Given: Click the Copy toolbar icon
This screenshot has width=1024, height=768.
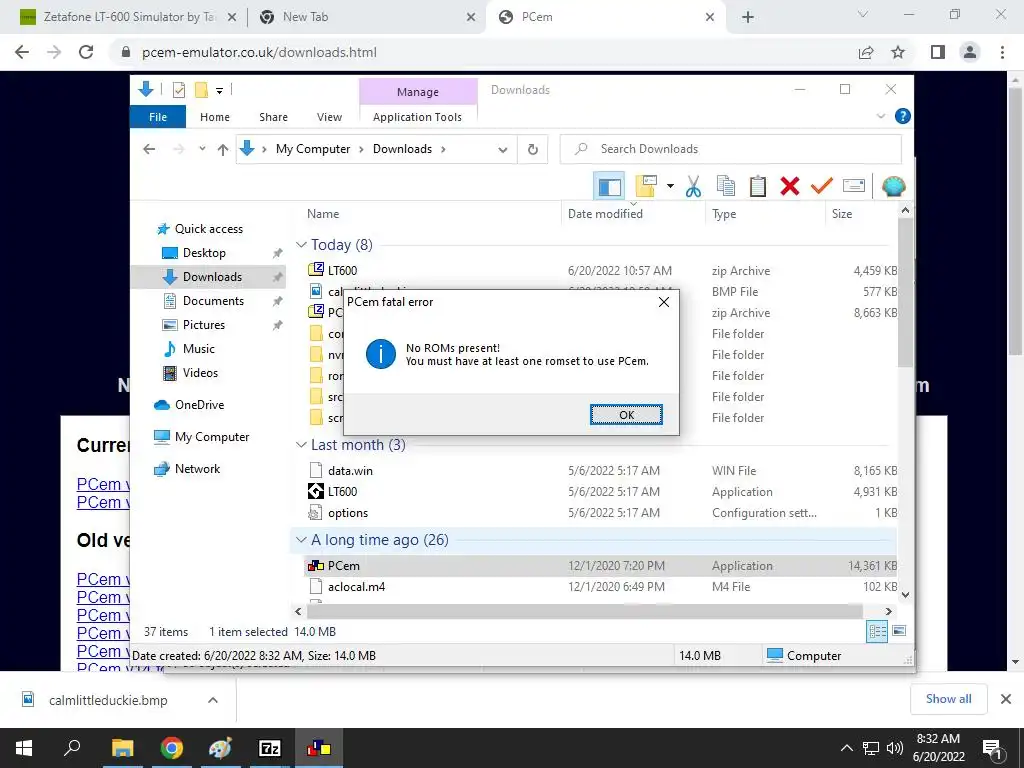Looking at the screenshot, I should (x=726, y=186).
